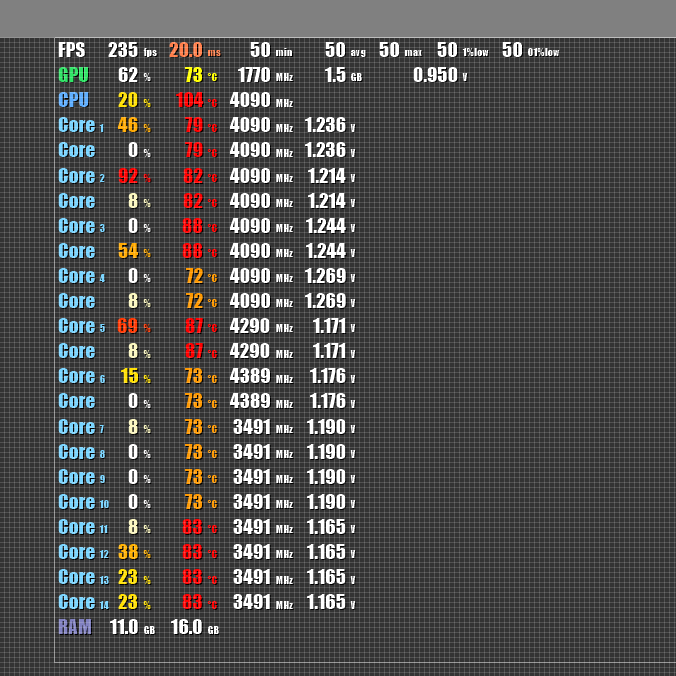Select the 235 fps framerate value
The width and height of the screenshot is (676, 676).
pyautogui.click(x=123, y=50)
